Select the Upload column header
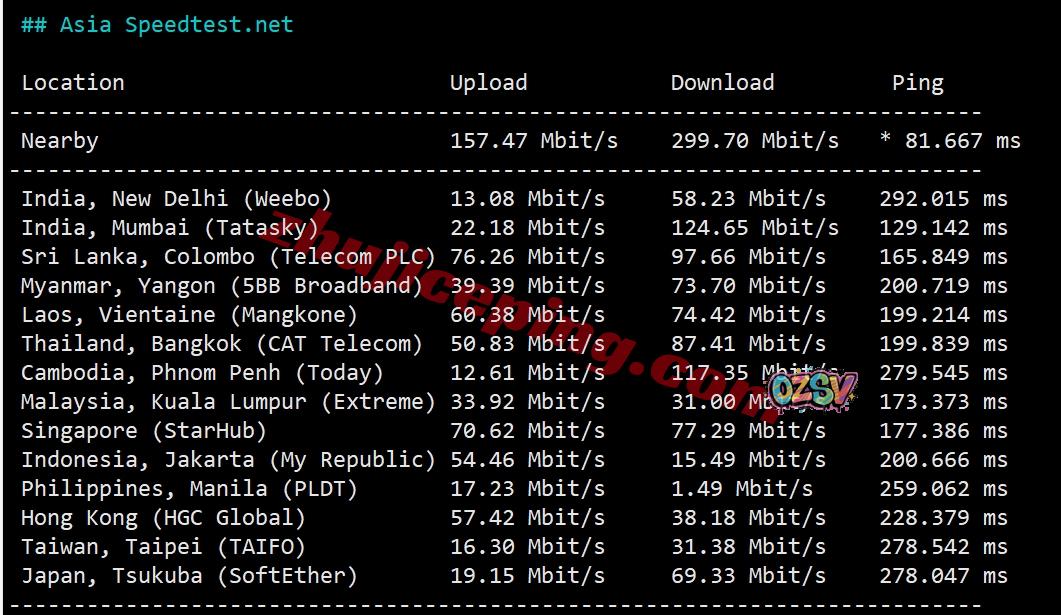Viewport: 1061px width, 615px height. click(x=489, y=83)
